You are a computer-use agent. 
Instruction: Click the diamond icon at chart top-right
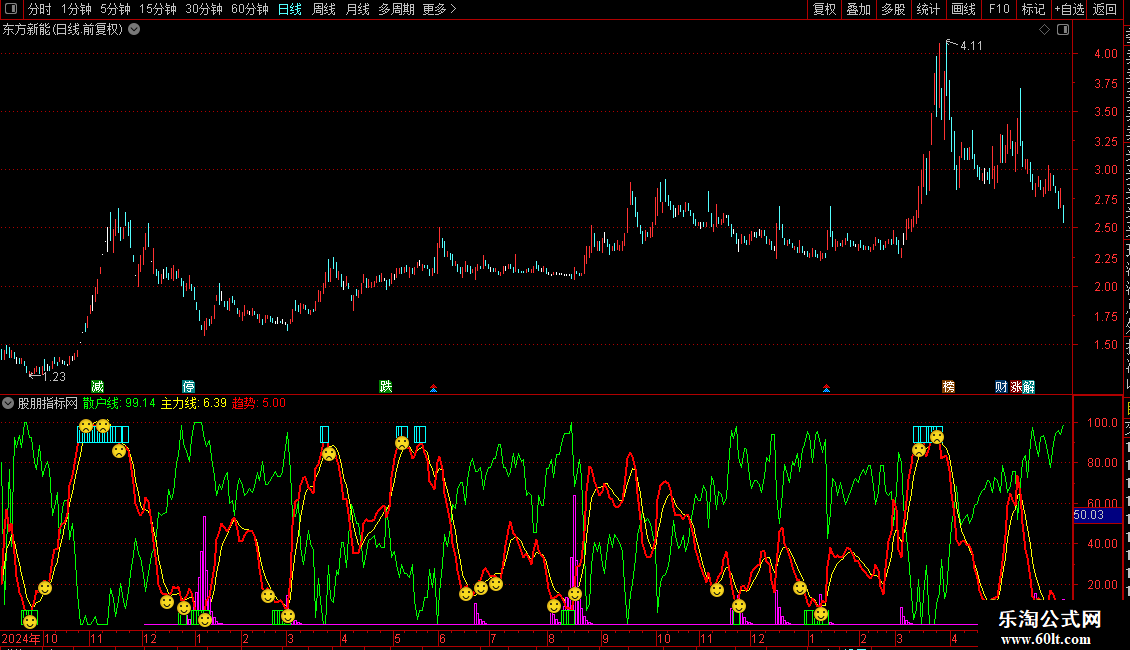coord(1044,30)
